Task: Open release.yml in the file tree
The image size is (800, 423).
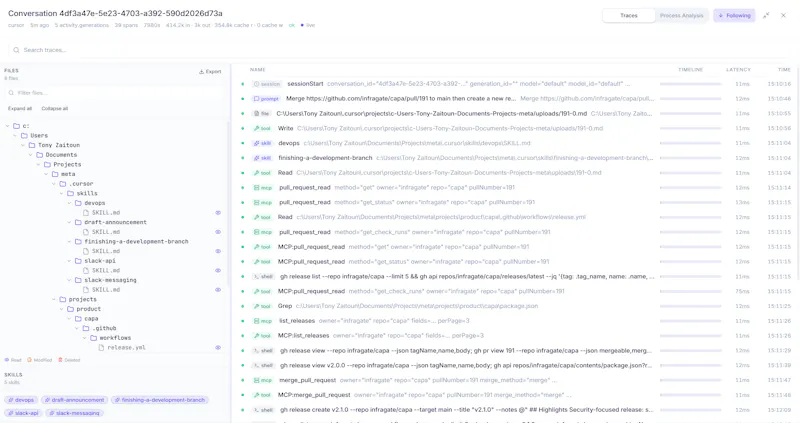Action: tap(126, 347)
